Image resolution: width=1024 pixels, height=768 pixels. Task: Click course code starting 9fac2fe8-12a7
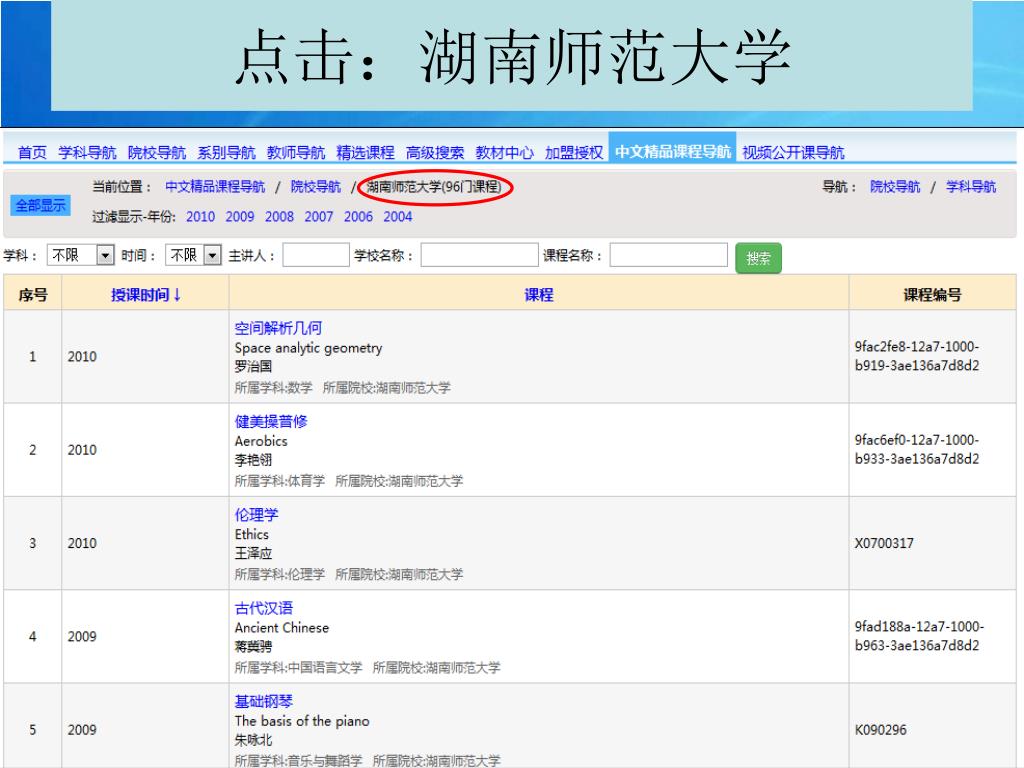pos(917,357)
